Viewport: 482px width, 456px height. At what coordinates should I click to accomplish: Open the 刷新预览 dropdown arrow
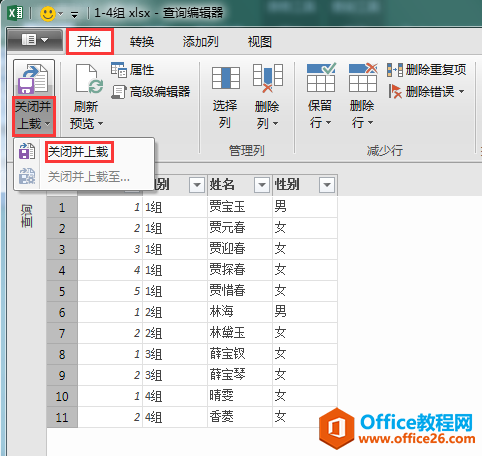pos(100,124)
